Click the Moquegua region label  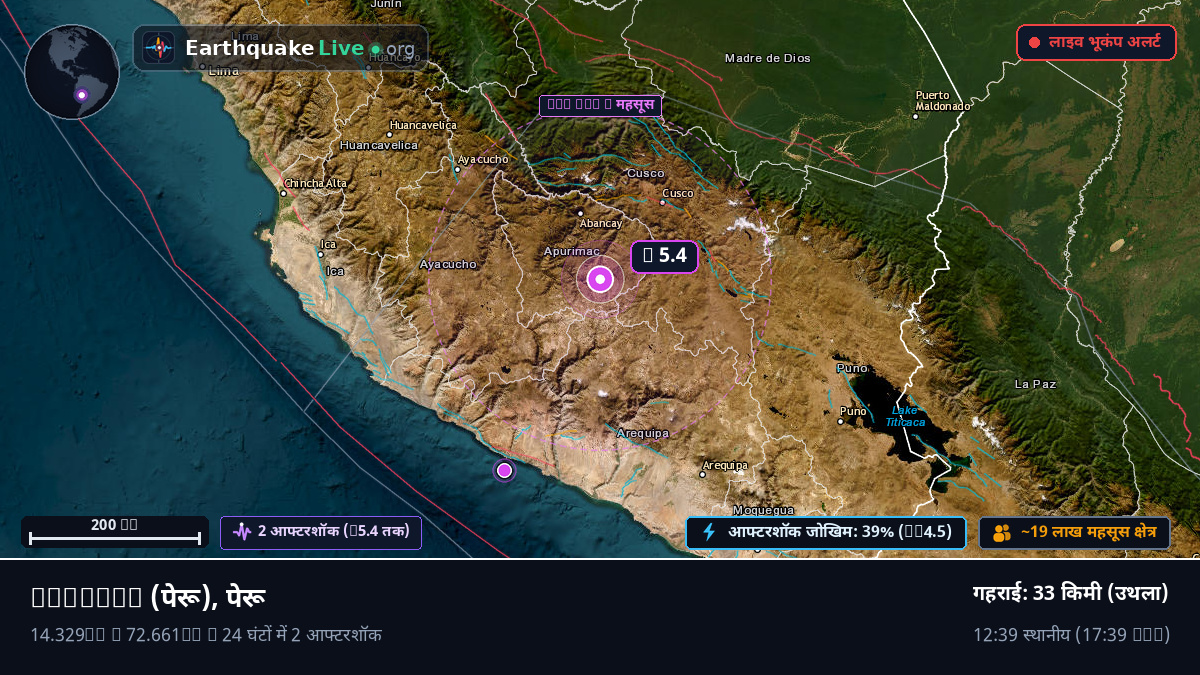[x=763, y=510]
